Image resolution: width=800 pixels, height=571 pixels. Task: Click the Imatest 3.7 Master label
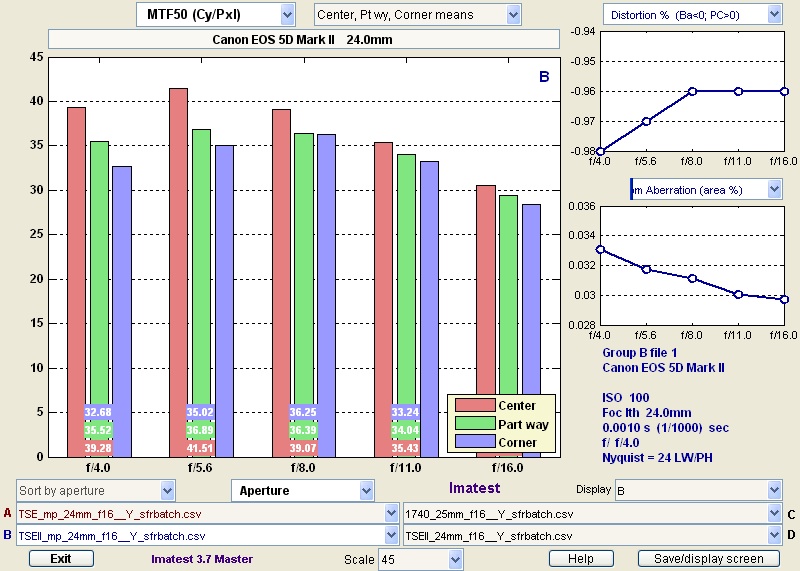click(202, 559)
